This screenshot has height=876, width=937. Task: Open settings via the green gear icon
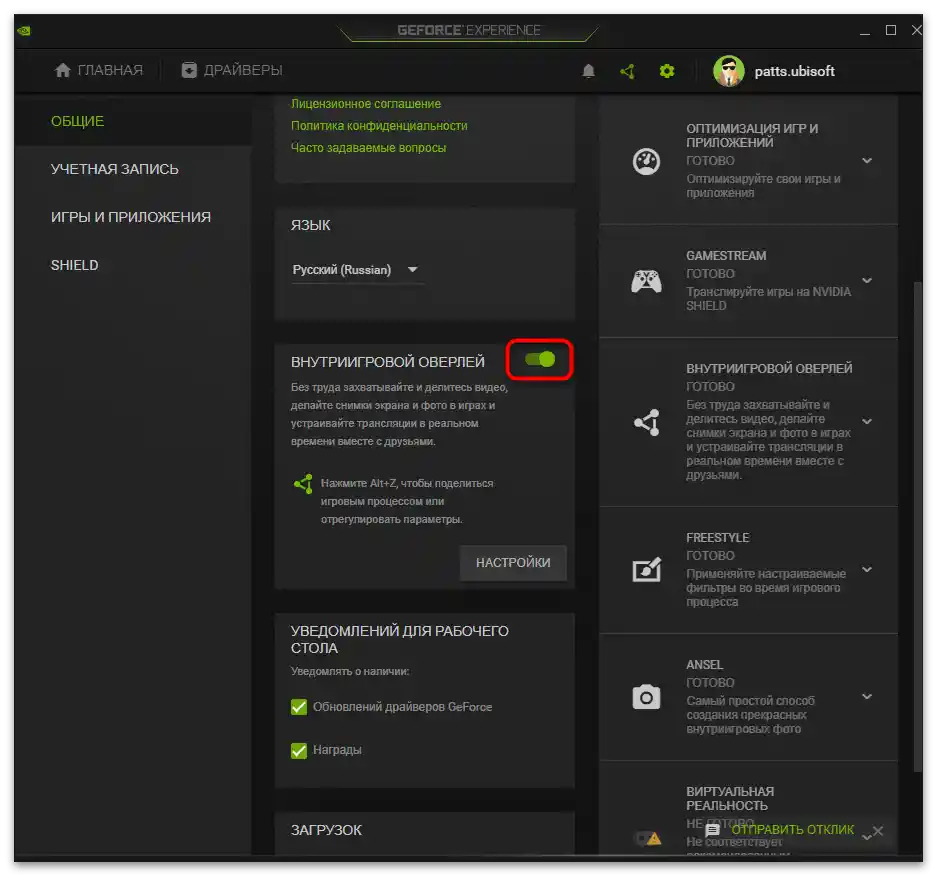coord(667,72)
